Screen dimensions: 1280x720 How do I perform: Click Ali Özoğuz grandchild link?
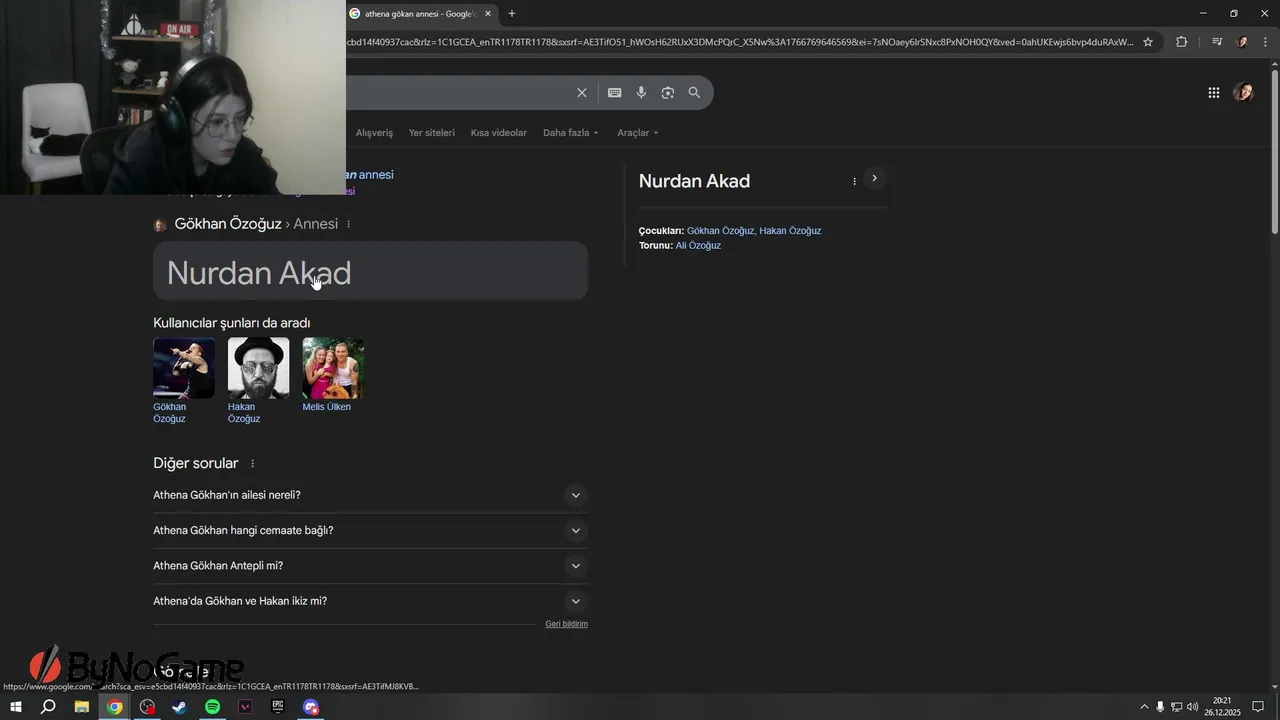point(698,246)
